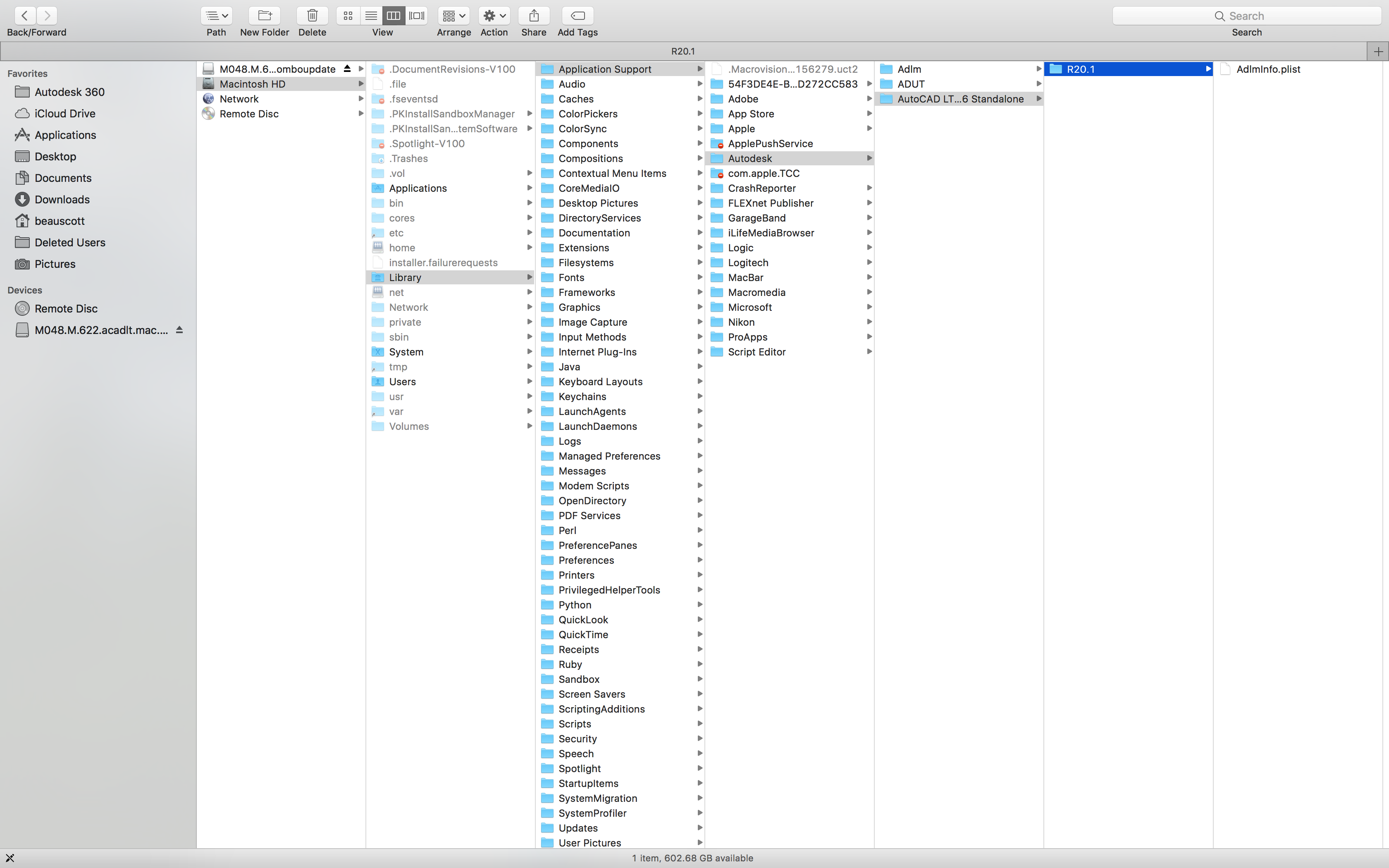The image size is (1389, 868).
Task: Click the Delete trash icon in toolbar
Action: (312, 16)
